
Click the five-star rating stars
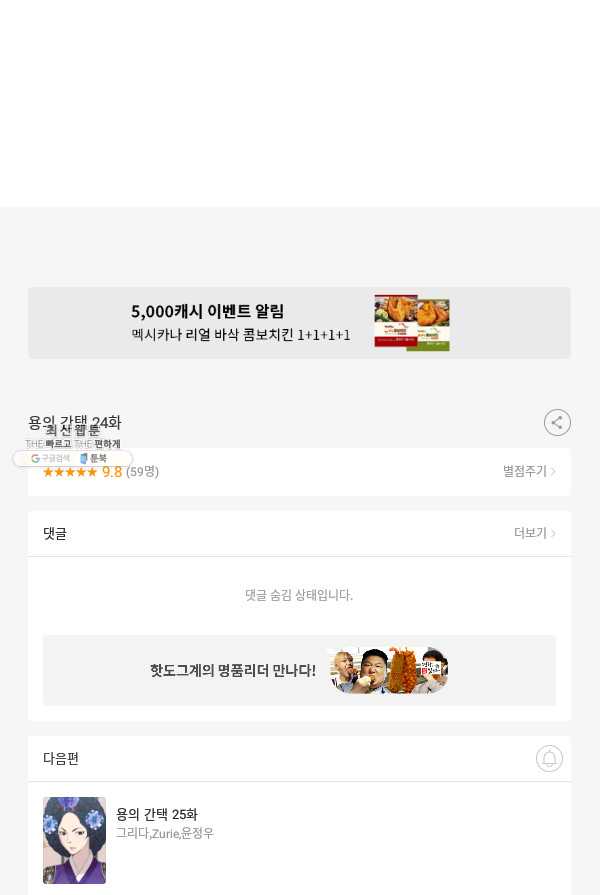[x=70, y=472]
